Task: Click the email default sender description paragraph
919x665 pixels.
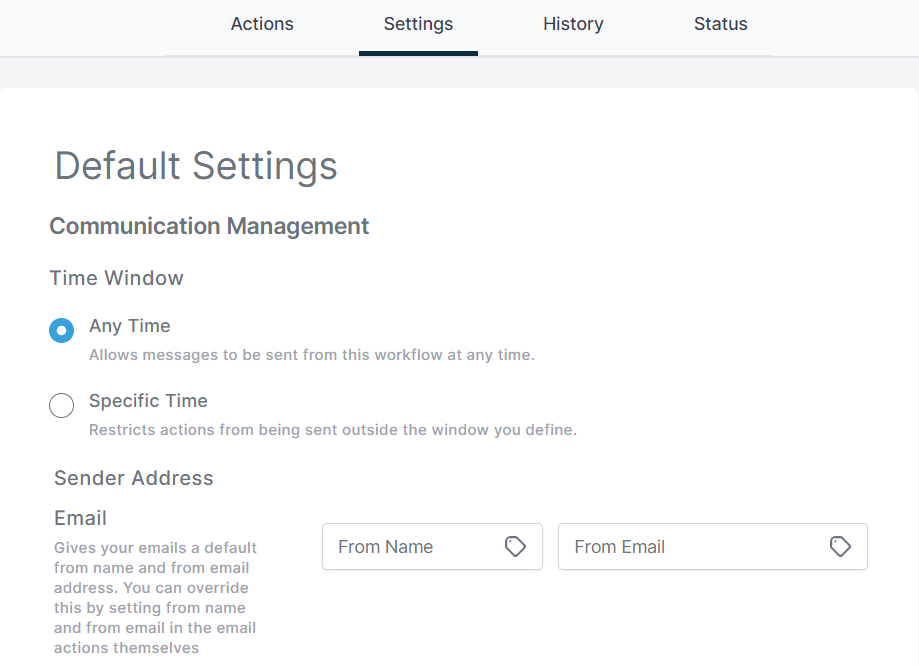Action: click(155, 598)
